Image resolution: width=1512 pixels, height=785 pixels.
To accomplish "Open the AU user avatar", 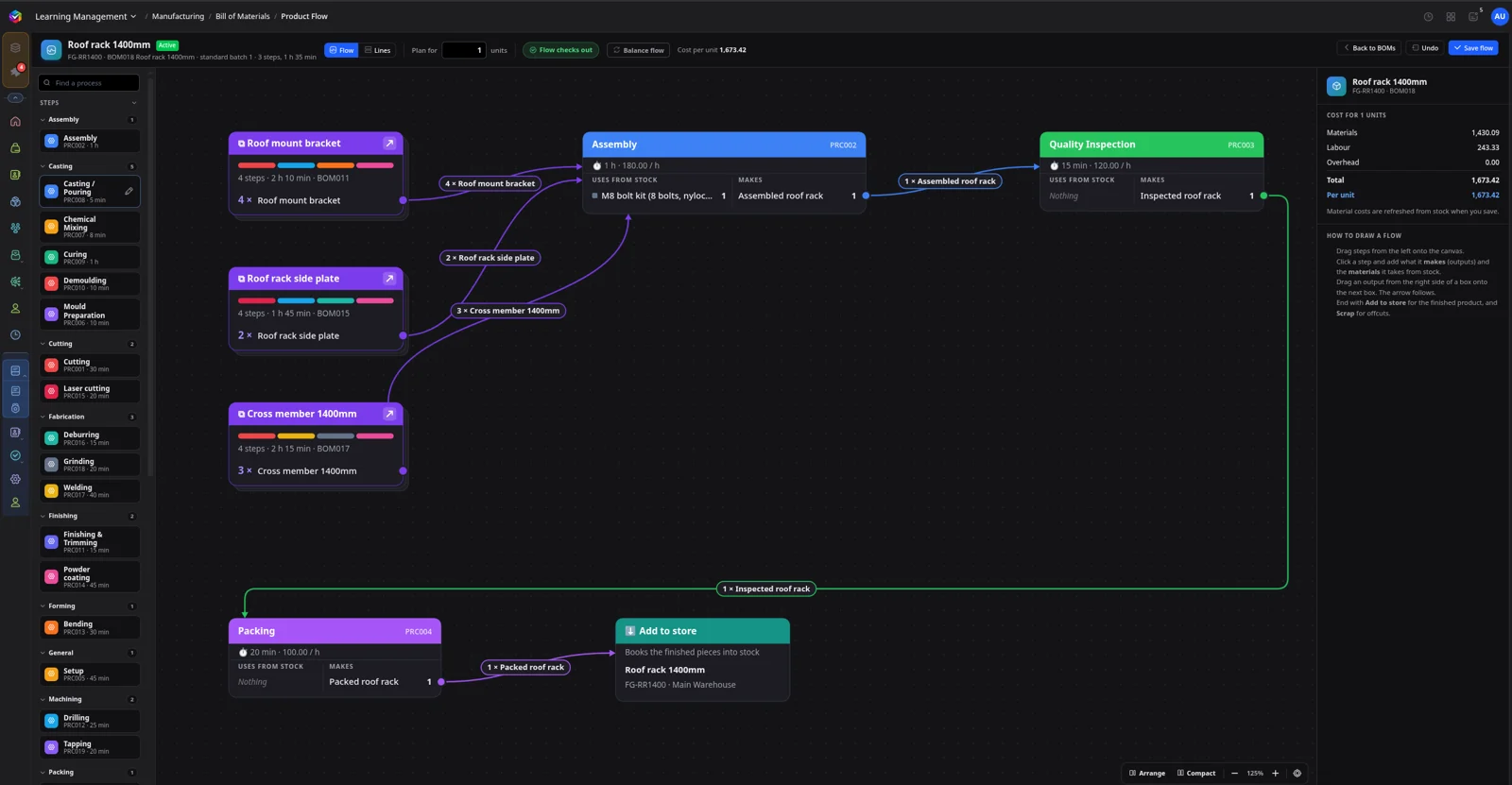I will click(1500, 16).
